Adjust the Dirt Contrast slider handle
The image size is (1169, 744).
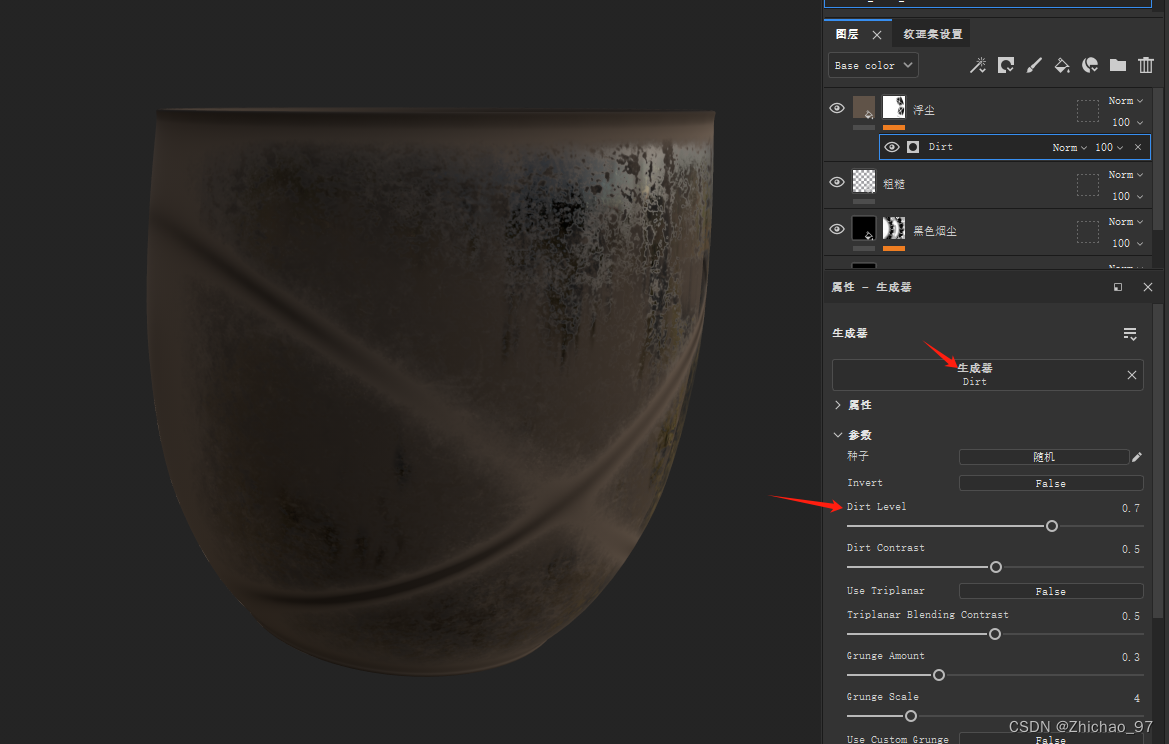(x=996, y=567)
